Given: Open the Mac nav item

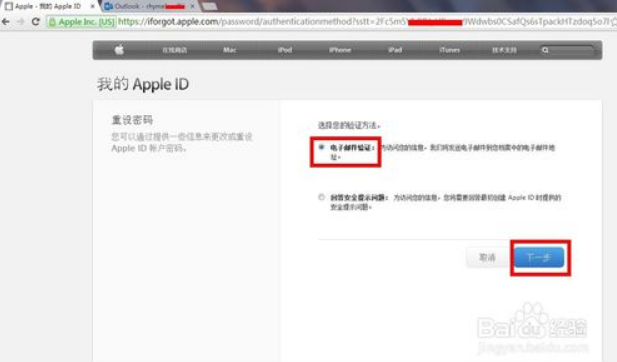Looking at the screenshot, I should tap(229, 50).
